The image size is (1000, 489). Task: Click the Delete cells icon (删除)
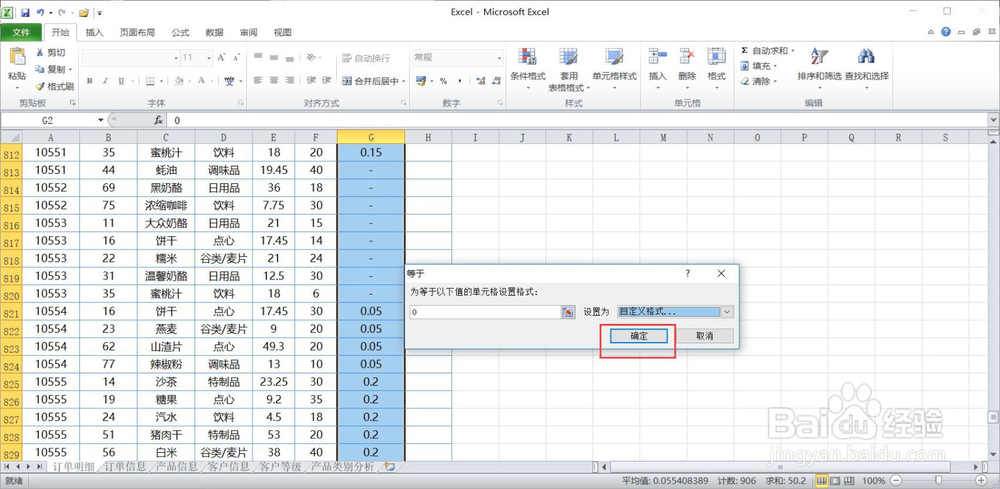[x=687, y=57]
